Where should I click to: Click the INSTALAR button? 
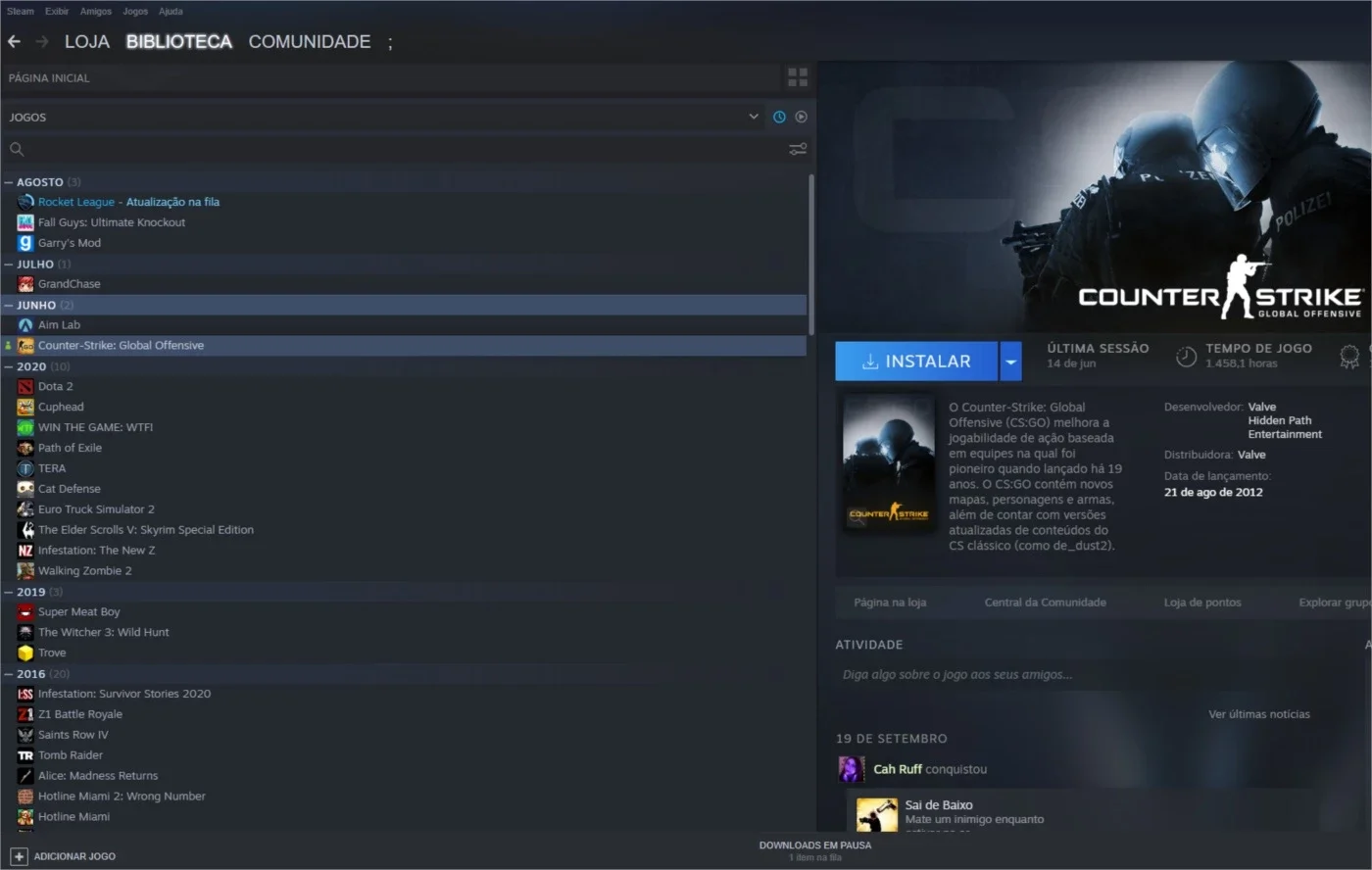click(x=916, y=362)
